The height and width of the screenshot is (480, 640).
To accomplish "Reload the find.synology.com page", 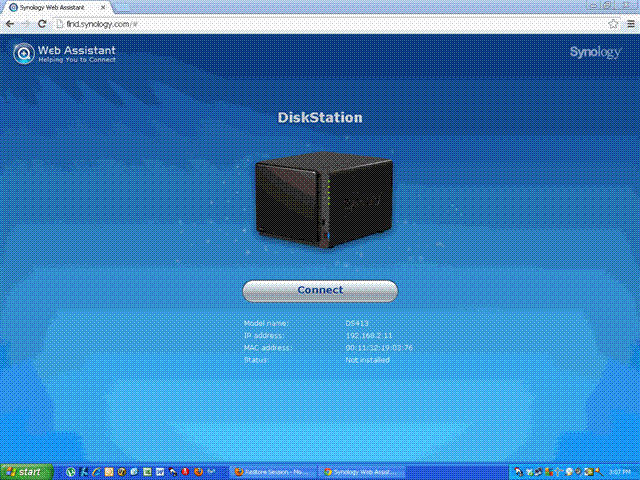I will (x=42, y=24).
